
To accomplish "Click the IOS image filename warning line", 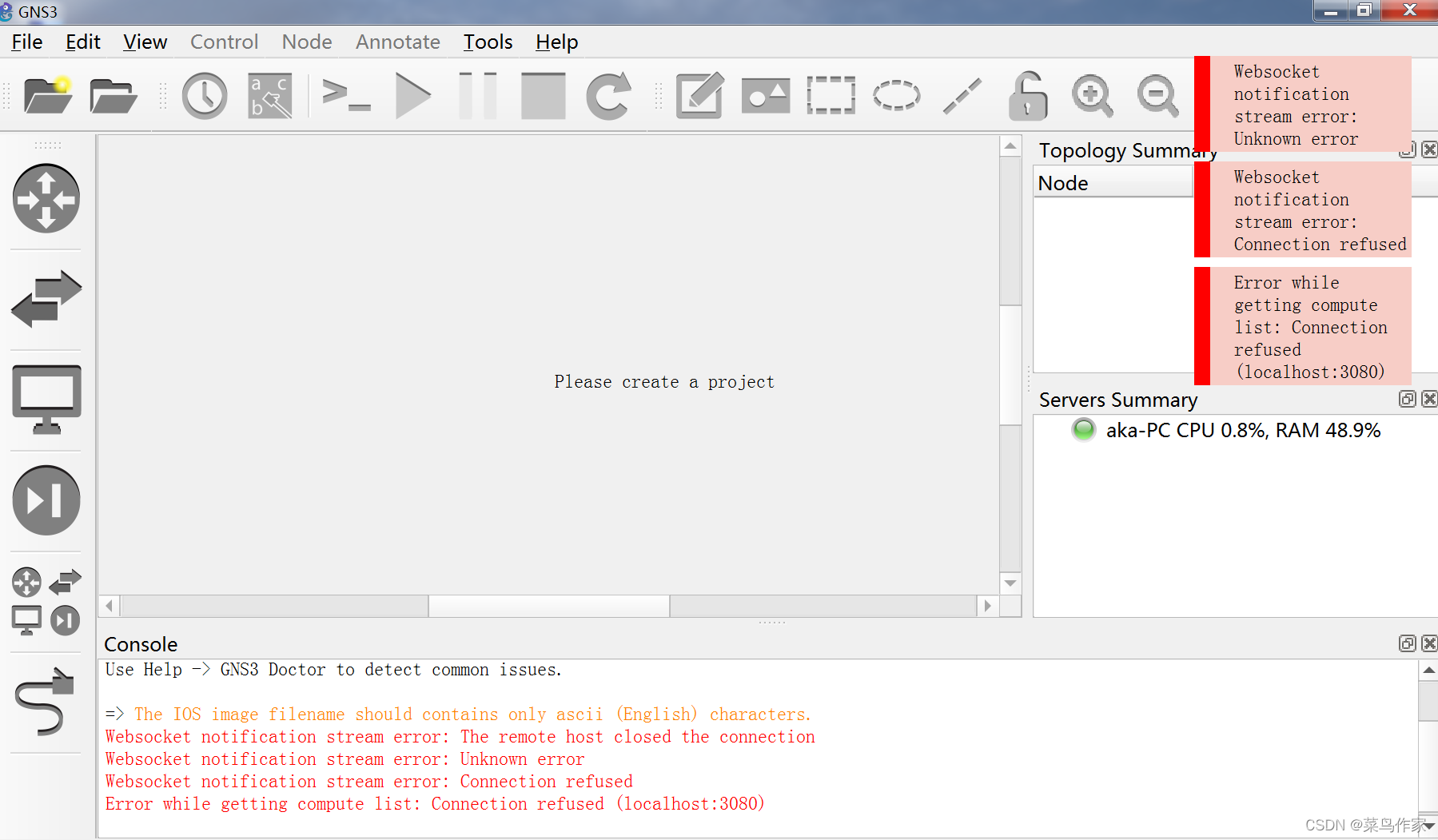I will coord(458,715).
